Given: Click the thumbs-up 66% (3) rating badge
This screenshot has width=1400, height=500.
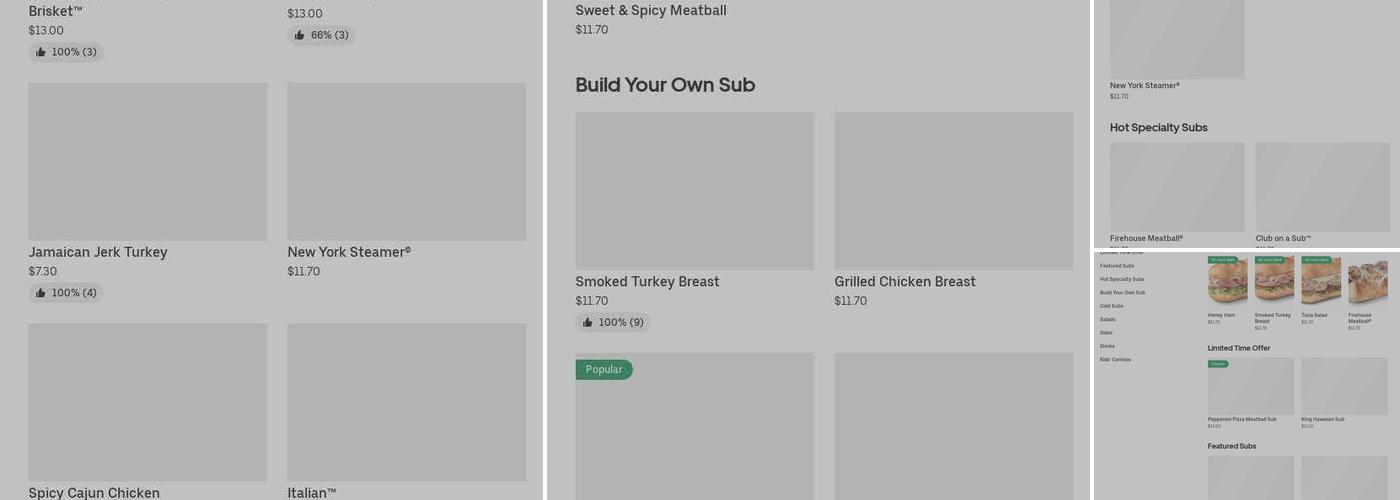Looking at the screenshot, I should click(322, 35).
